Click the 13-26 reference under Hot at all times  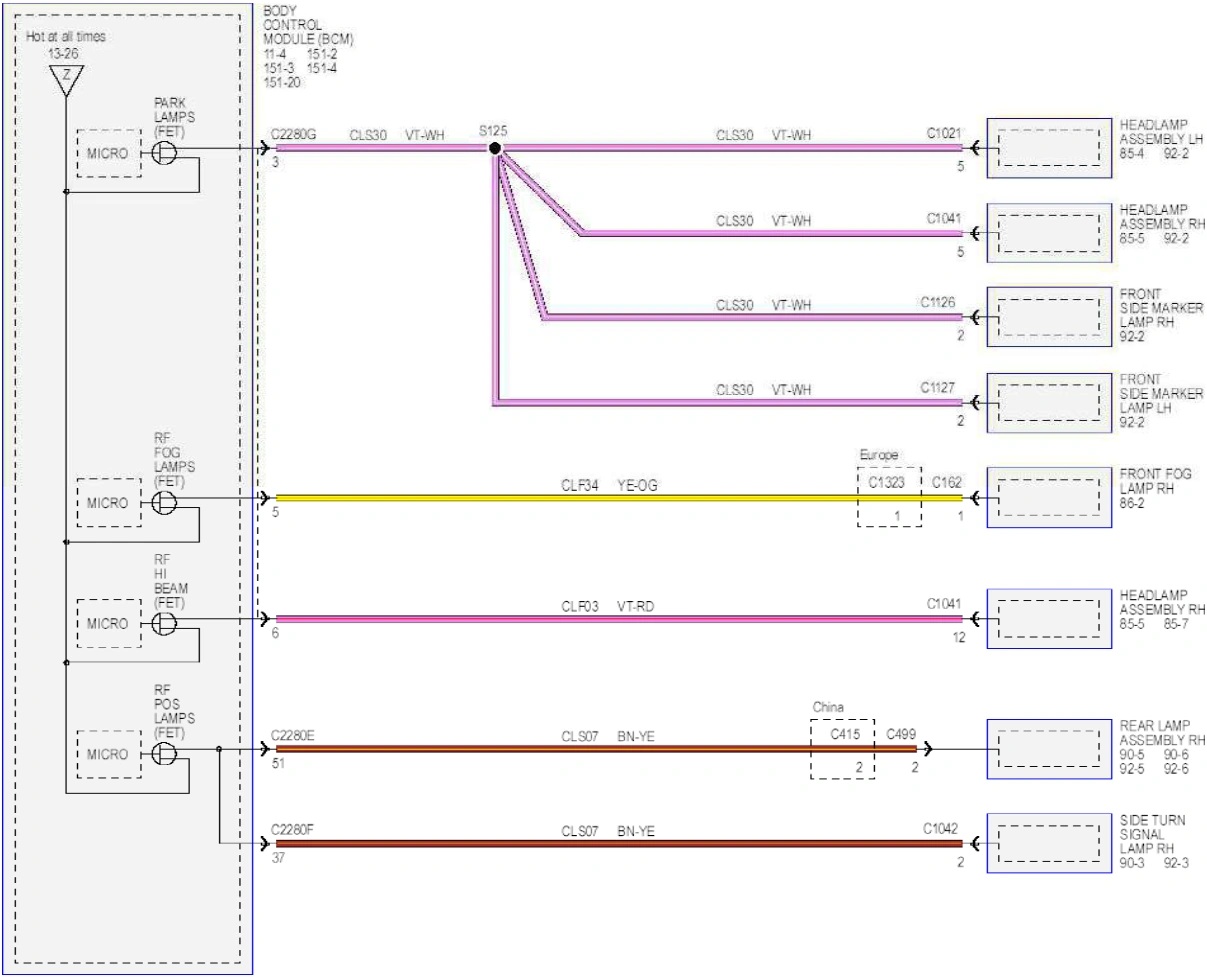[64, 52]
